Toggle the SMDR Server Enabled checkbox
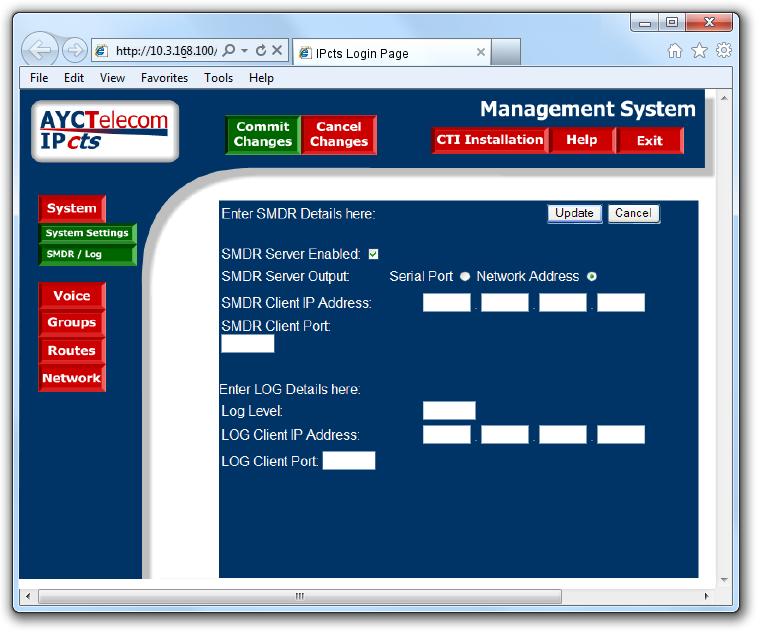The width and height of the screenshot is (760, 633). coord(373,254)
